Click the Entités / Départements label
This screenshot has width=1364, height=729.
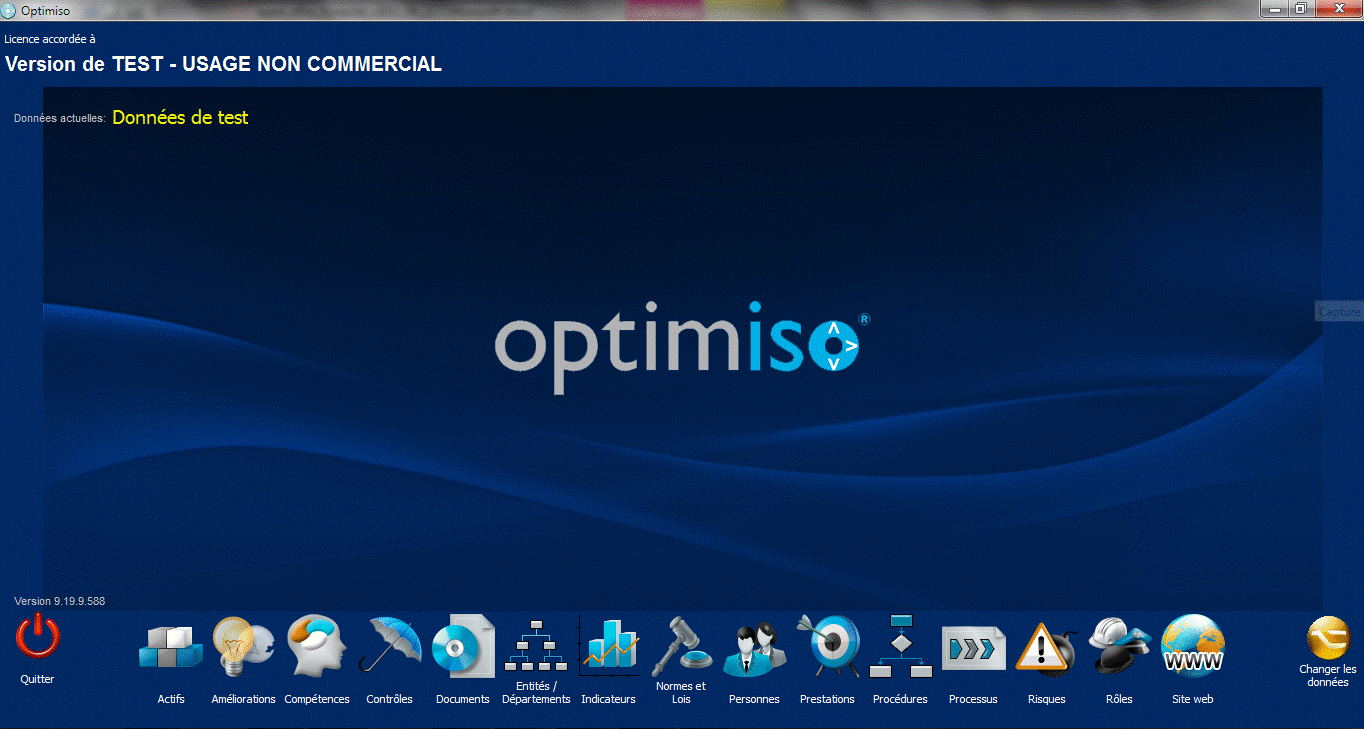pyautogui.click(x=536, y=693)
